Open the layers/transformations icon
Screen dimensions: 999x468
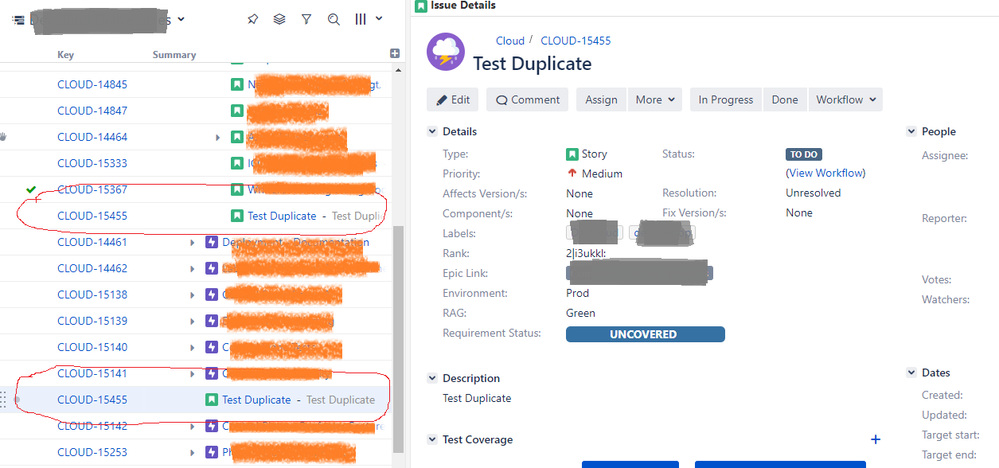click(x=279, y=19)
